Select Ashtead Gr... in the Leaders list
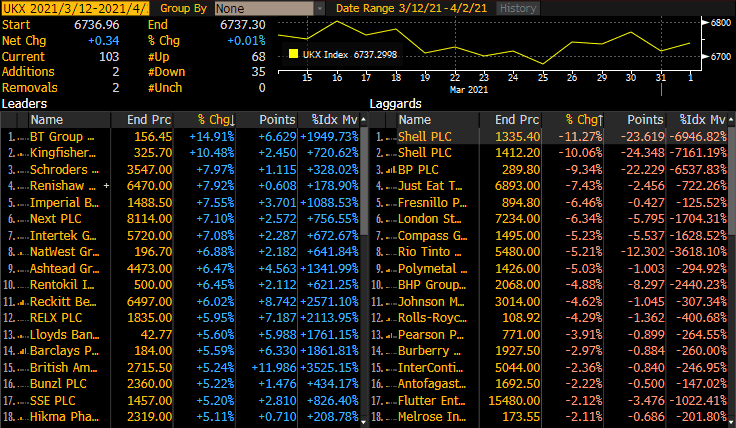The height and width of the screenshot is (428, 736). point(180,268)
